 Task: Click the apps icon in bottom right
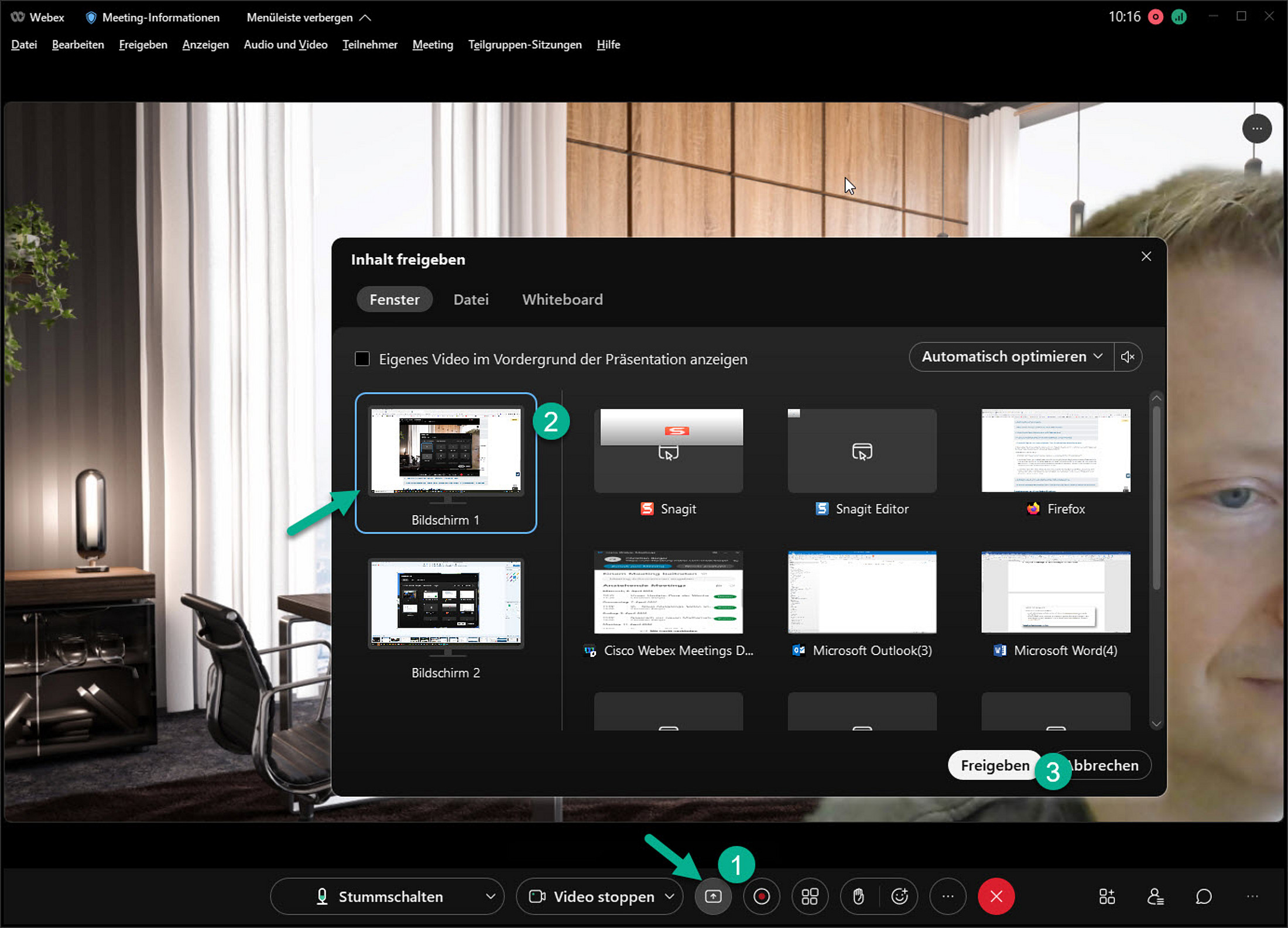pyautogui.click(x=1107, y=896)
